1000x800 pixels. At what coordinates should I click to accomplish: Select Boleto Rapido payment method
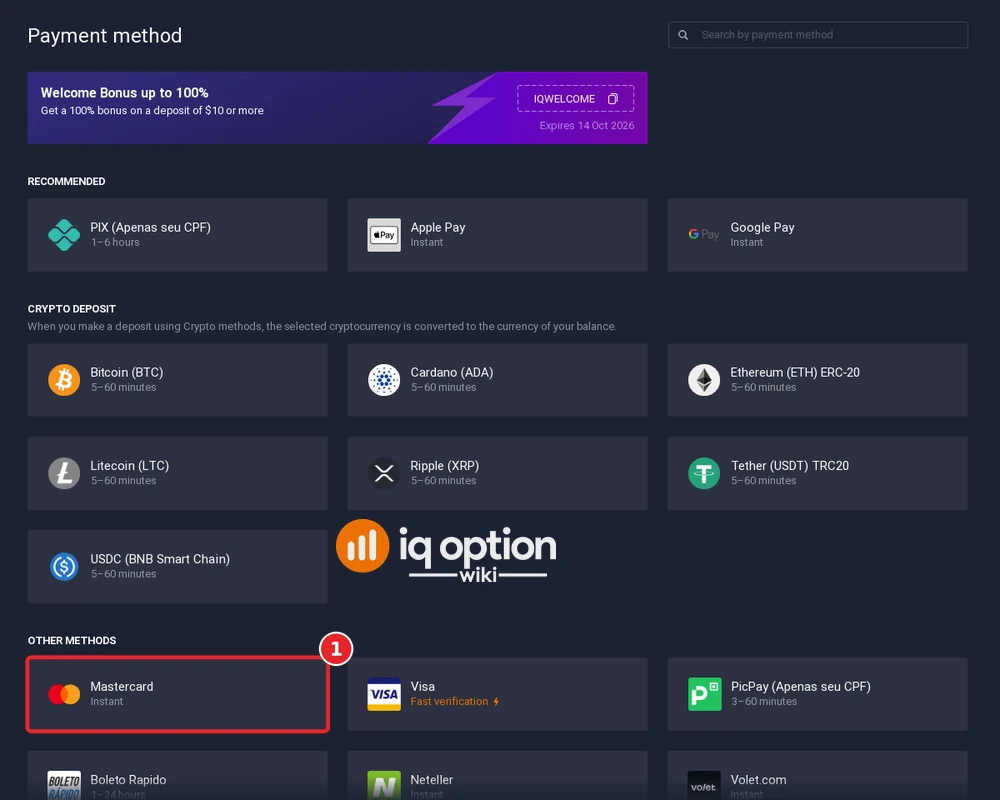(177, 776)
